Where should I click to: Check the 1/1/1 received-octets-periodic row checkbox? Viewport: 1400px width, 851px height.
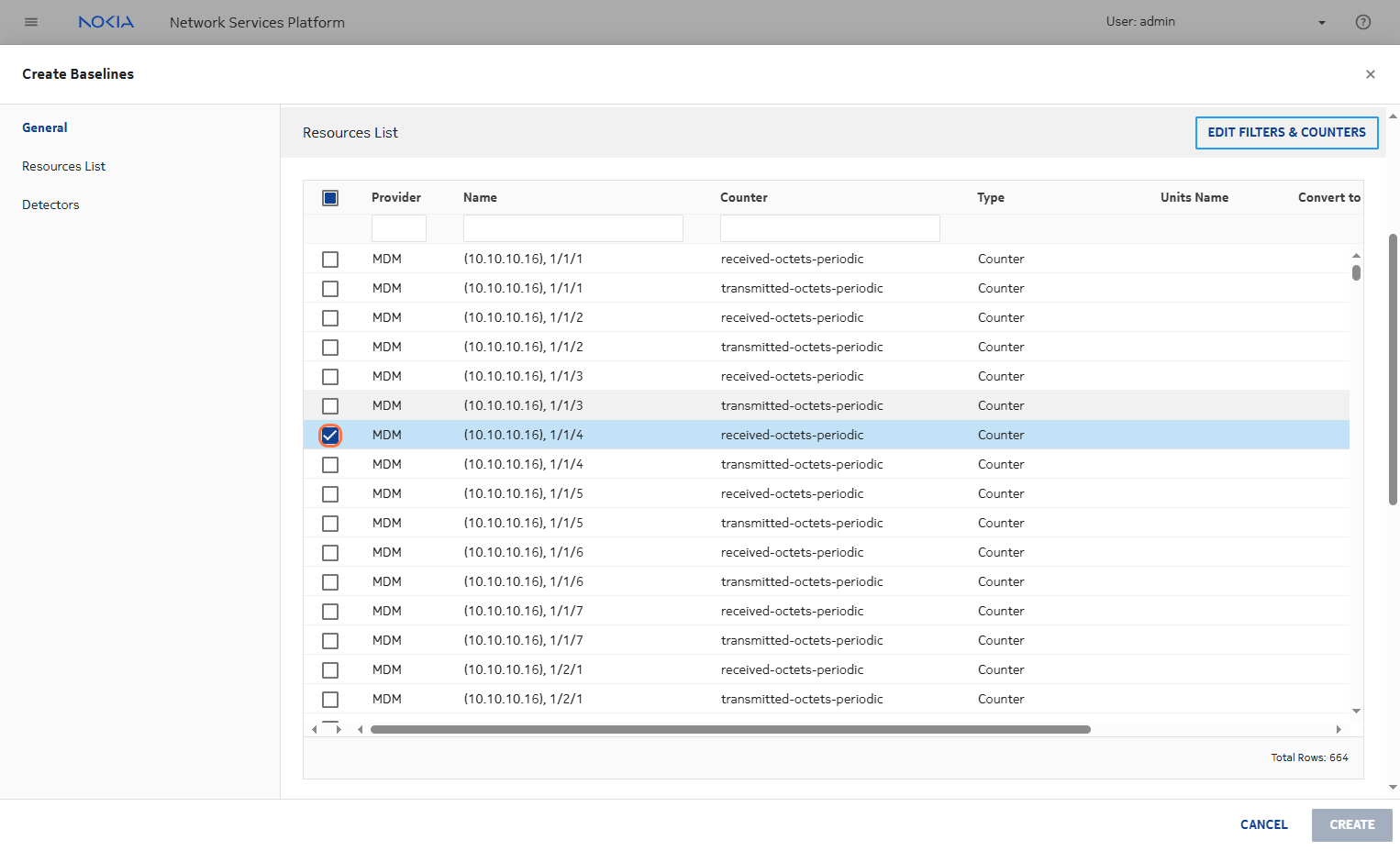pyautogui.click(x=330, y=260)
